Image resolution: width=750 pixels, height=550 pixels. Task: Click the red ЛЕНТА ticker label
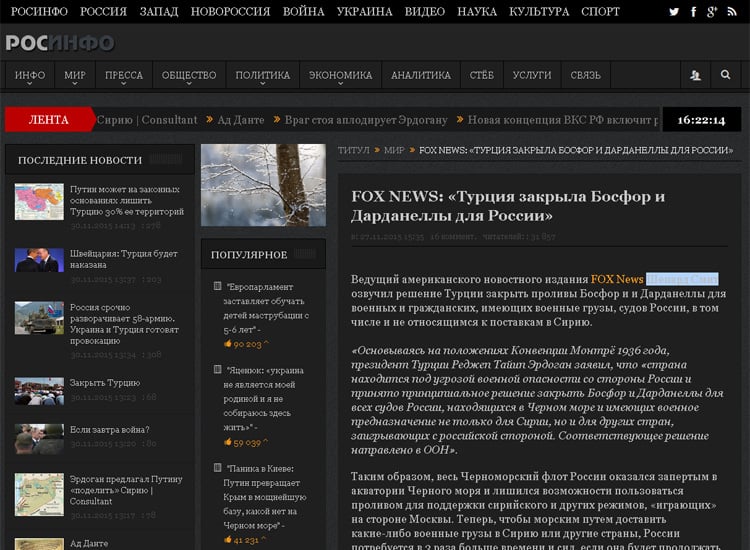49,120
